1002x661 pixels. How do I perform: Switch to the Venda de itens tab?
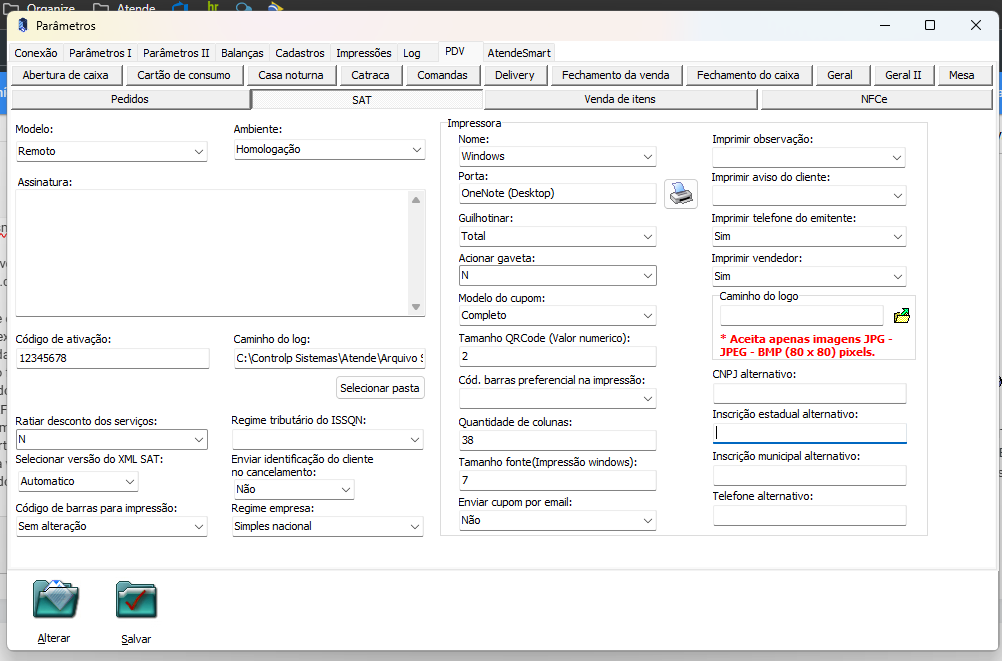click(620, 99)
